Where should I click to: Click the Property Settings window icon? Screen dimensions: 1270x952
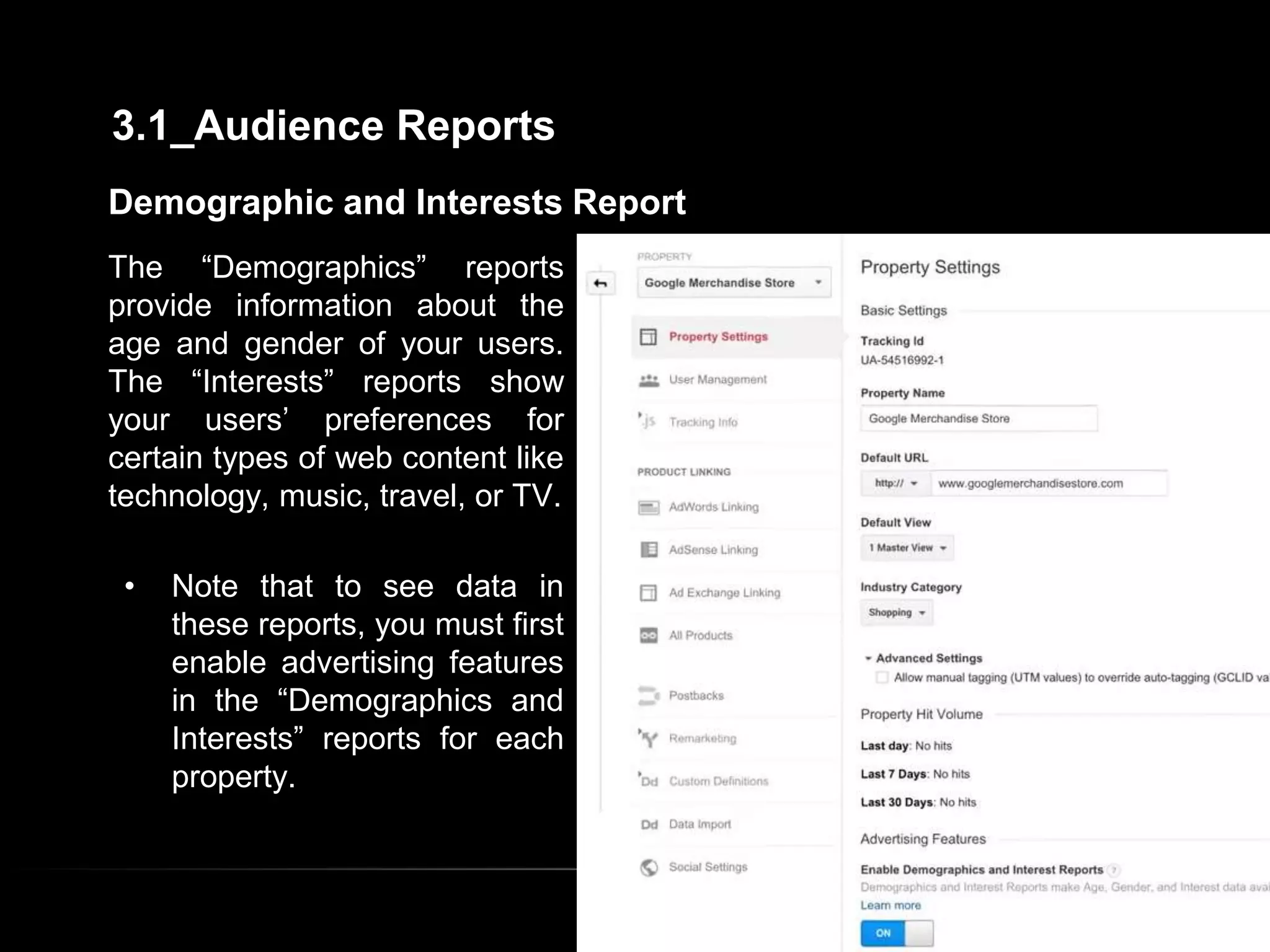pyautogui.click(x=648, y=337)
